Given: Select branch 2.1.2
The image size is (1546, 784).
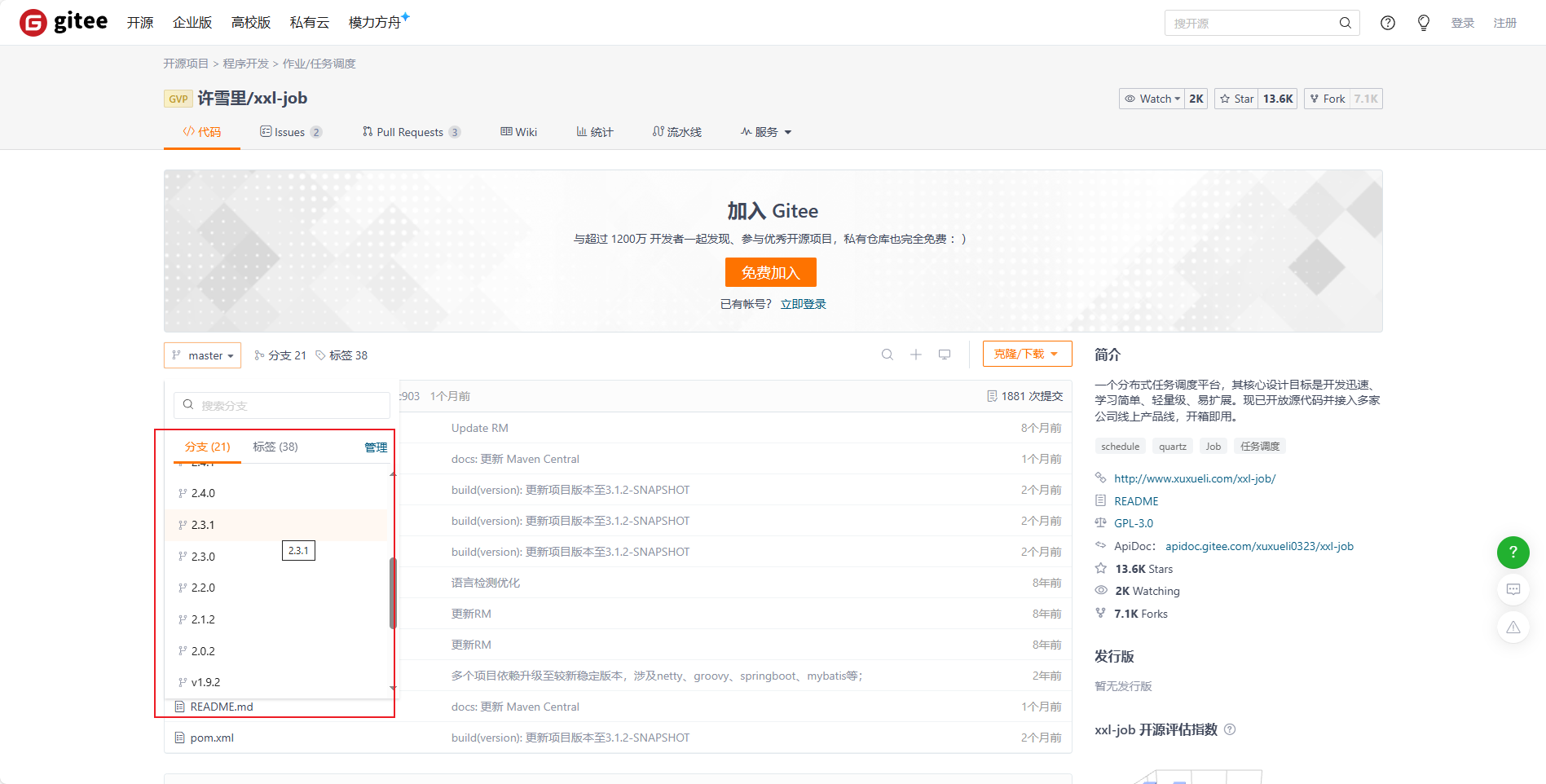Looking at the screenshot, I should point(277,619).
